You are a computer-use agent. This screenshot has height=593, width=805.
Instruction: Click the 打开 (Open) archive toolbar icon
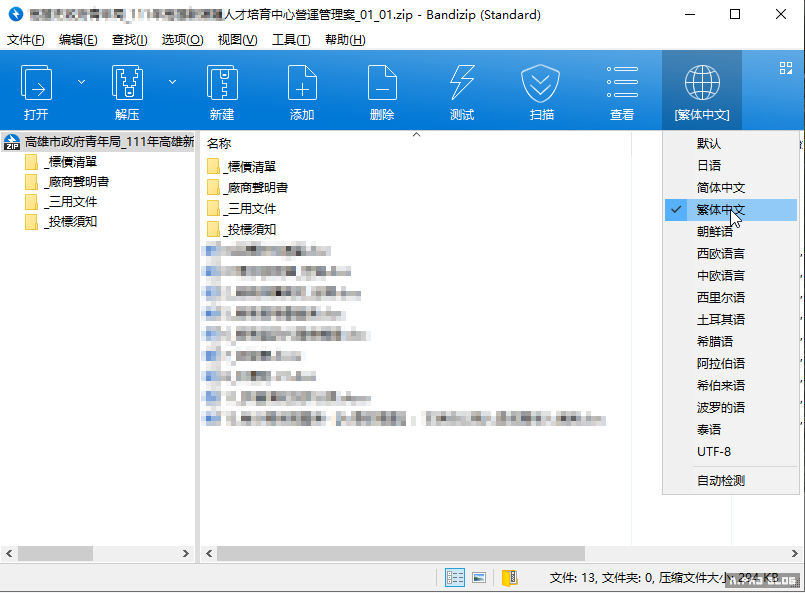pyautogui.click(x=37, y=90)
